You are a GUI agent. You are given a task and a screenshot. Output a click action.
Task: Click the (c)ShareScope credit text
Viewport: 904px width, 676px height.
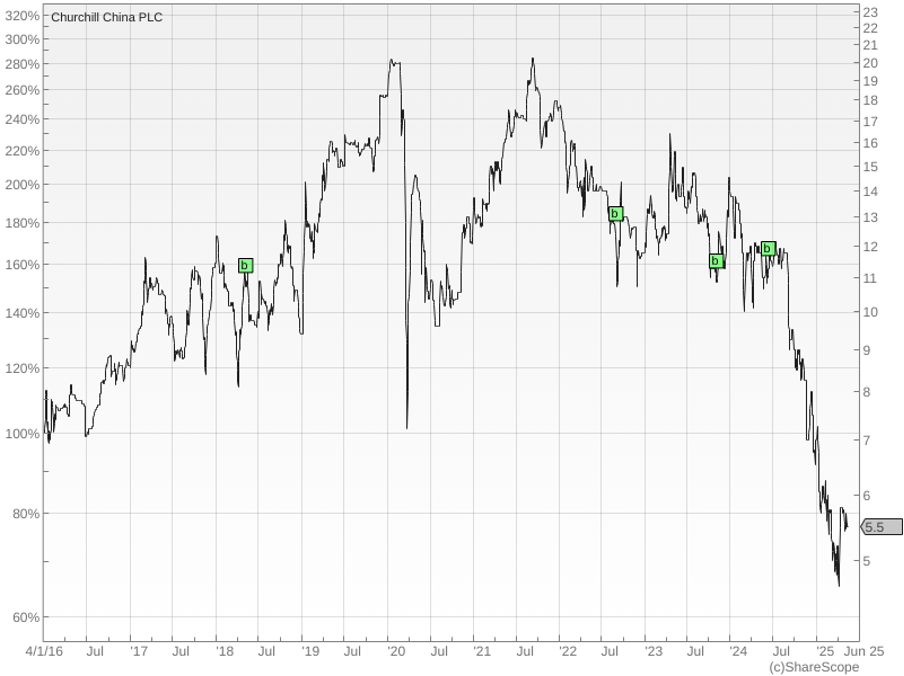coord(813,667)
